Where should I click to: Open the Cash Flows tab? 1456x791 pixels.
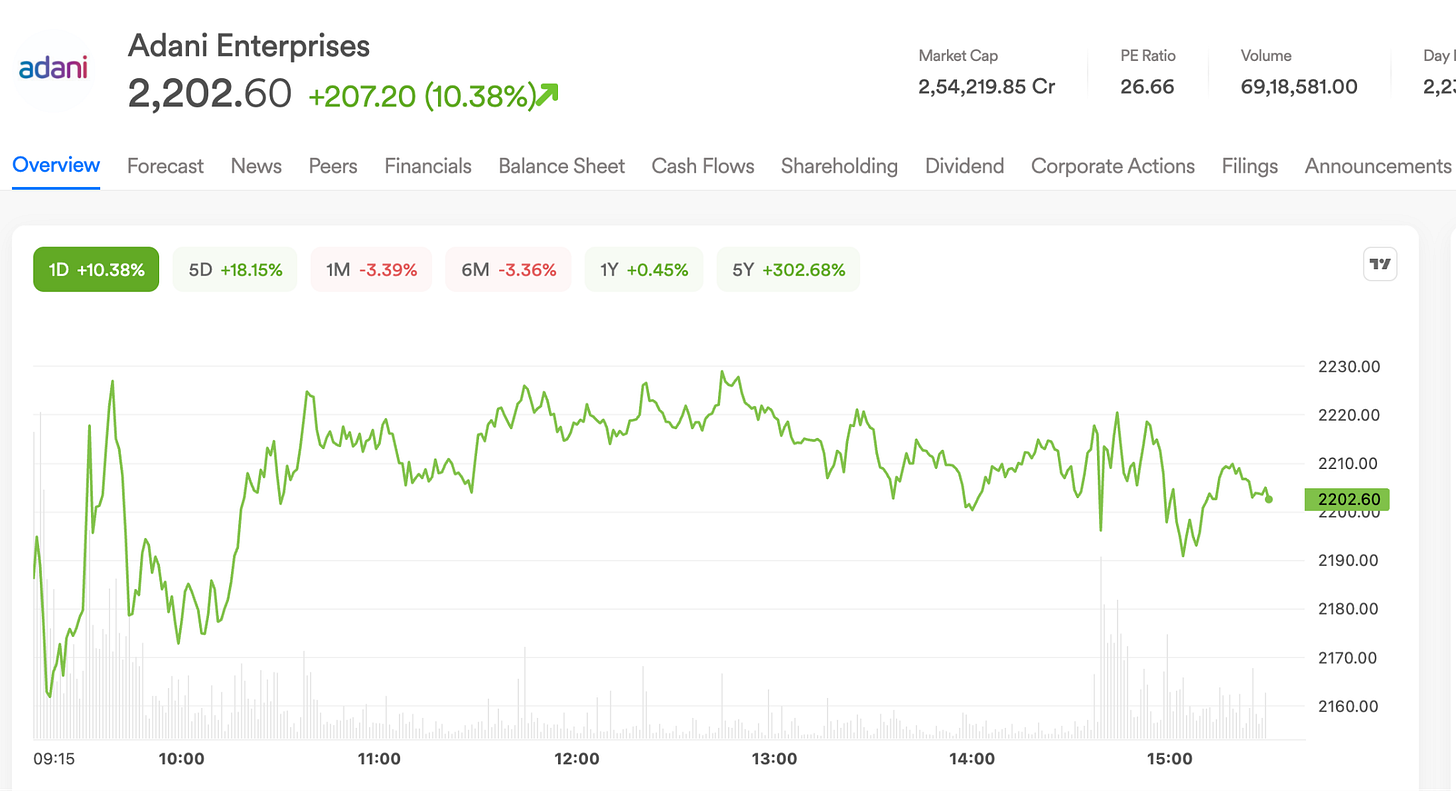(x=703, y=166)
